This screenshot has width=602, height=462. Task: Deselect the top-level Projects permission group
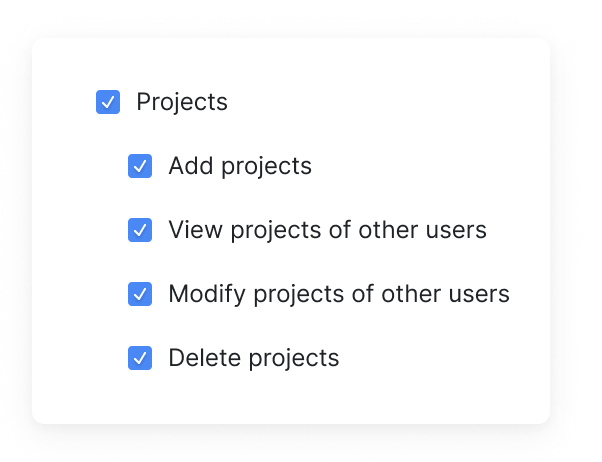[108, 102]
